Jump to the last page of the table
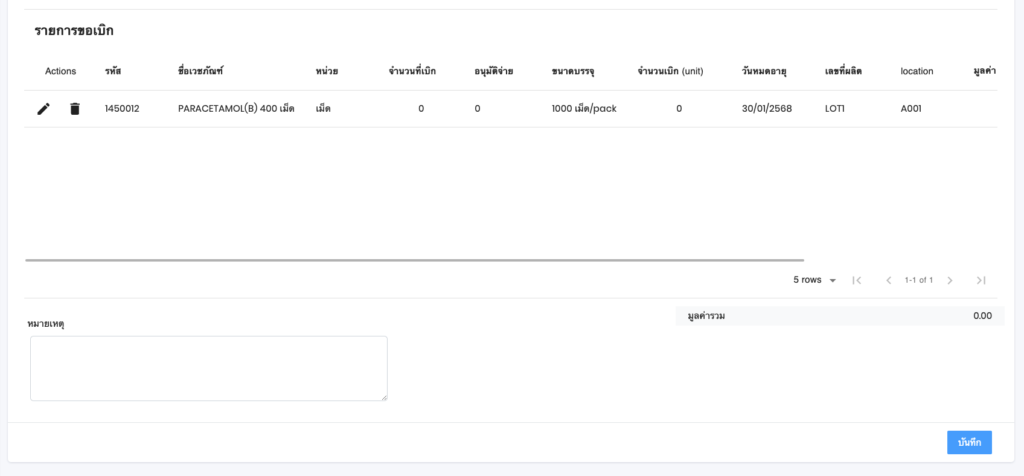 click(x=981, y=280)
